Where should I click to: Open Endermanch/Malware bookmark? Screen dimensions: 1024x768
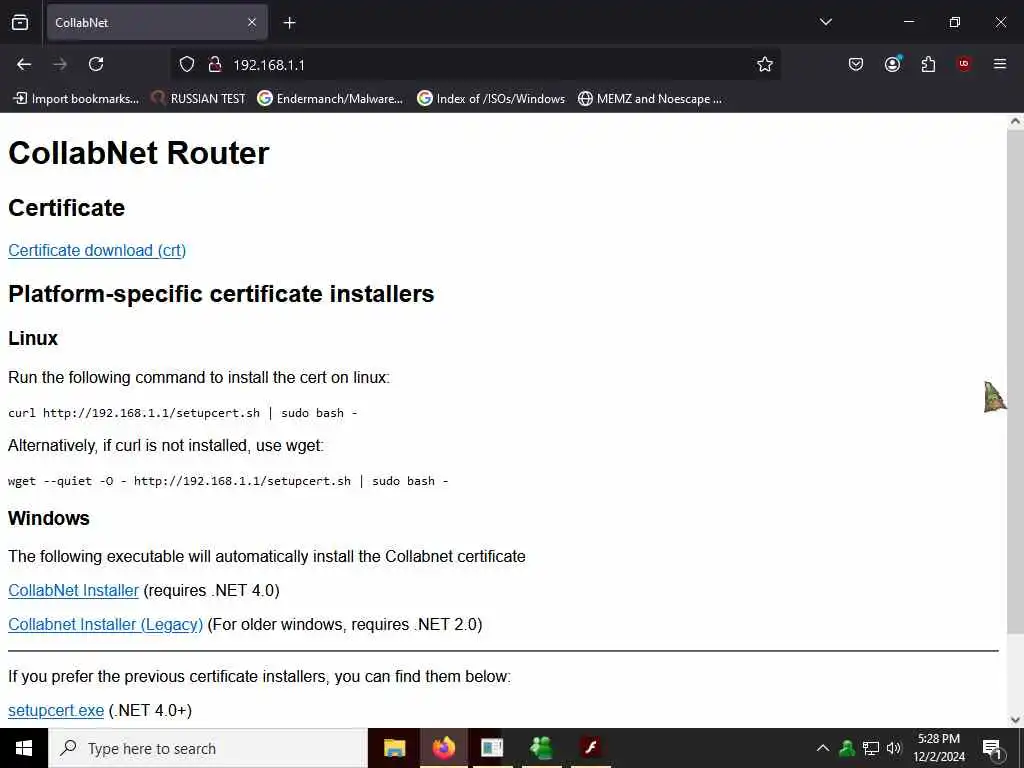pos(330,99)
